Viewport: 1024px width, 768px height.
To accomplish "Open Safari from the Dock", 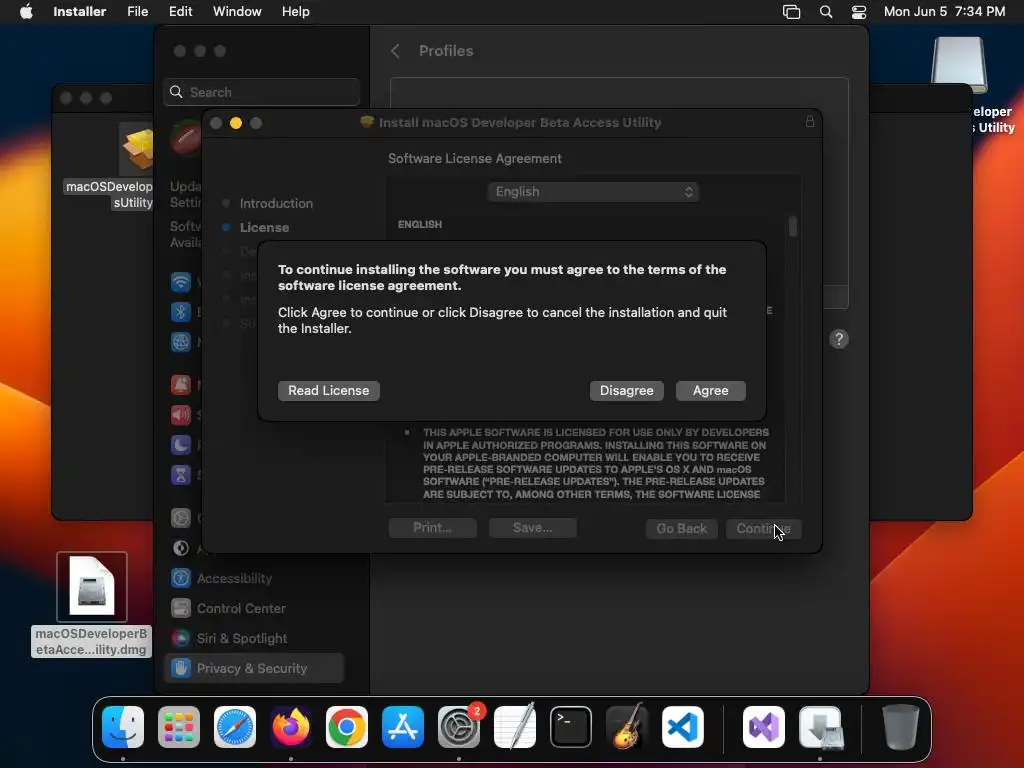I will (x=235, y=727).
